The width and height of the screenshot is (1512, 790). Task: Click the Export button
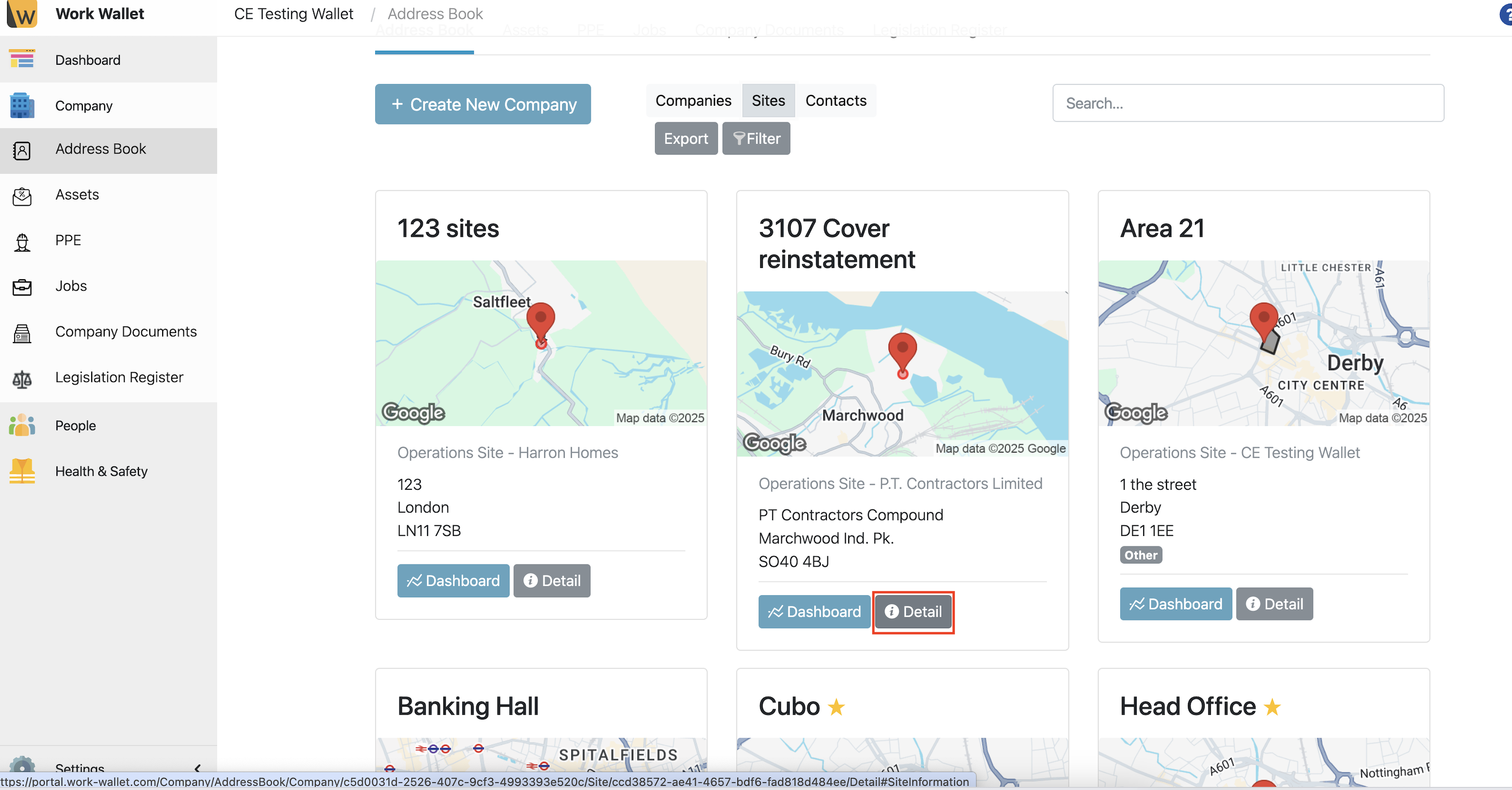click(x=686, y=138)
